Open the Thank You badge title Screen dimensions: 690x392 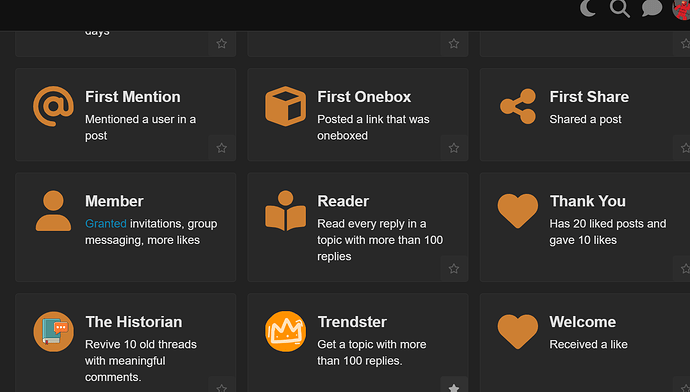click(x=587, y=201)
